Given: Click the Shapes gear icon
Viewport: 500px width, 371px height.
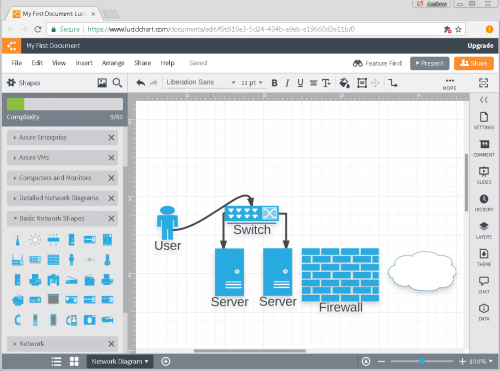Looking at the screenshot, I should [x=11, y=83].
